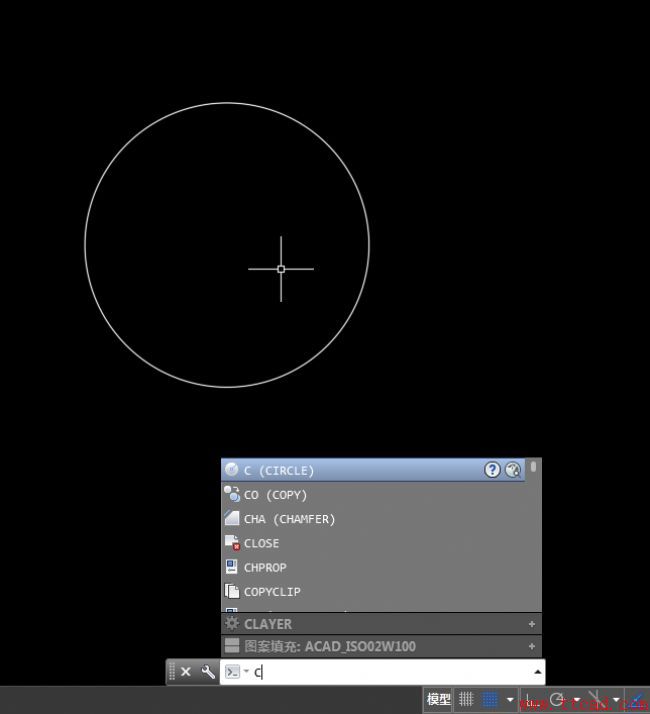Image resolution: width=650 pixels, height=714 pixels.
Task: Expand command history with the up arrow
Action: [x=538, y=672]
